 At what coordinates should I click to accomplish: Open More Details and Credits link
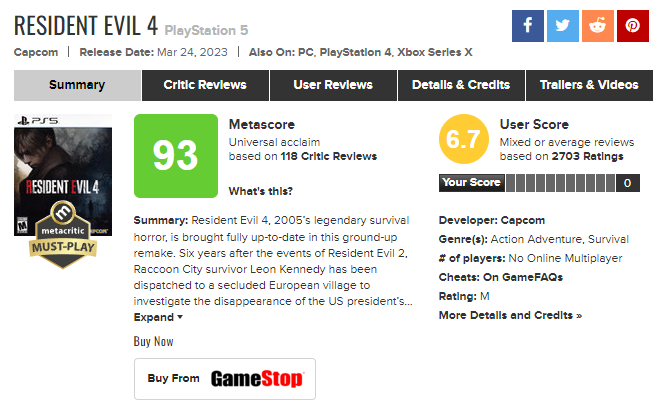(x=510, y=315)
